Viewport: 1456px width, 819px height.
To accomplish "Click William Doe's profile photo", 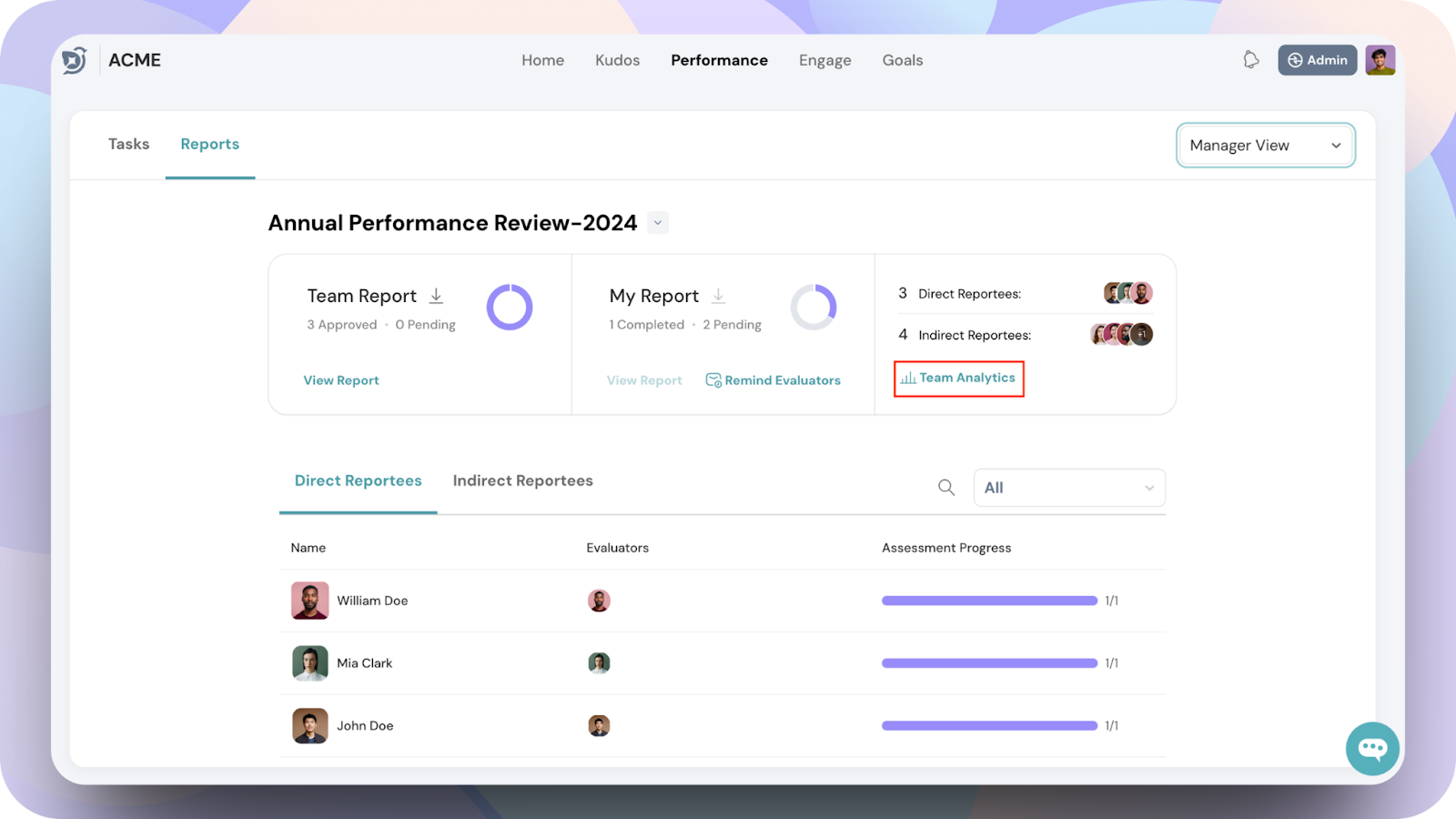I will [309, 601].
